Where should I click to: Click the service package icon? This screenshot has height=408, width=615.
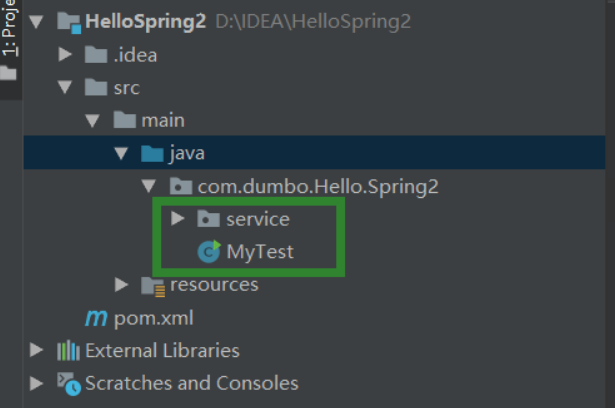click(x=208, y=219)
